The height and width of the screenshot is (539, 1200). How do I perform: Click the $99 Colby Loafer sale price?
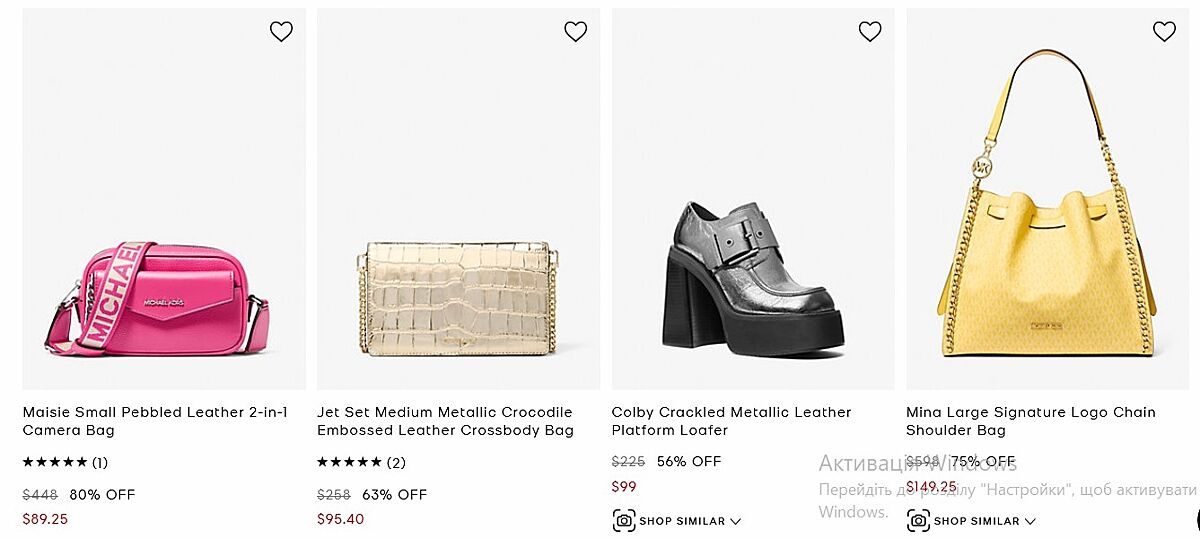coord(624,487)
